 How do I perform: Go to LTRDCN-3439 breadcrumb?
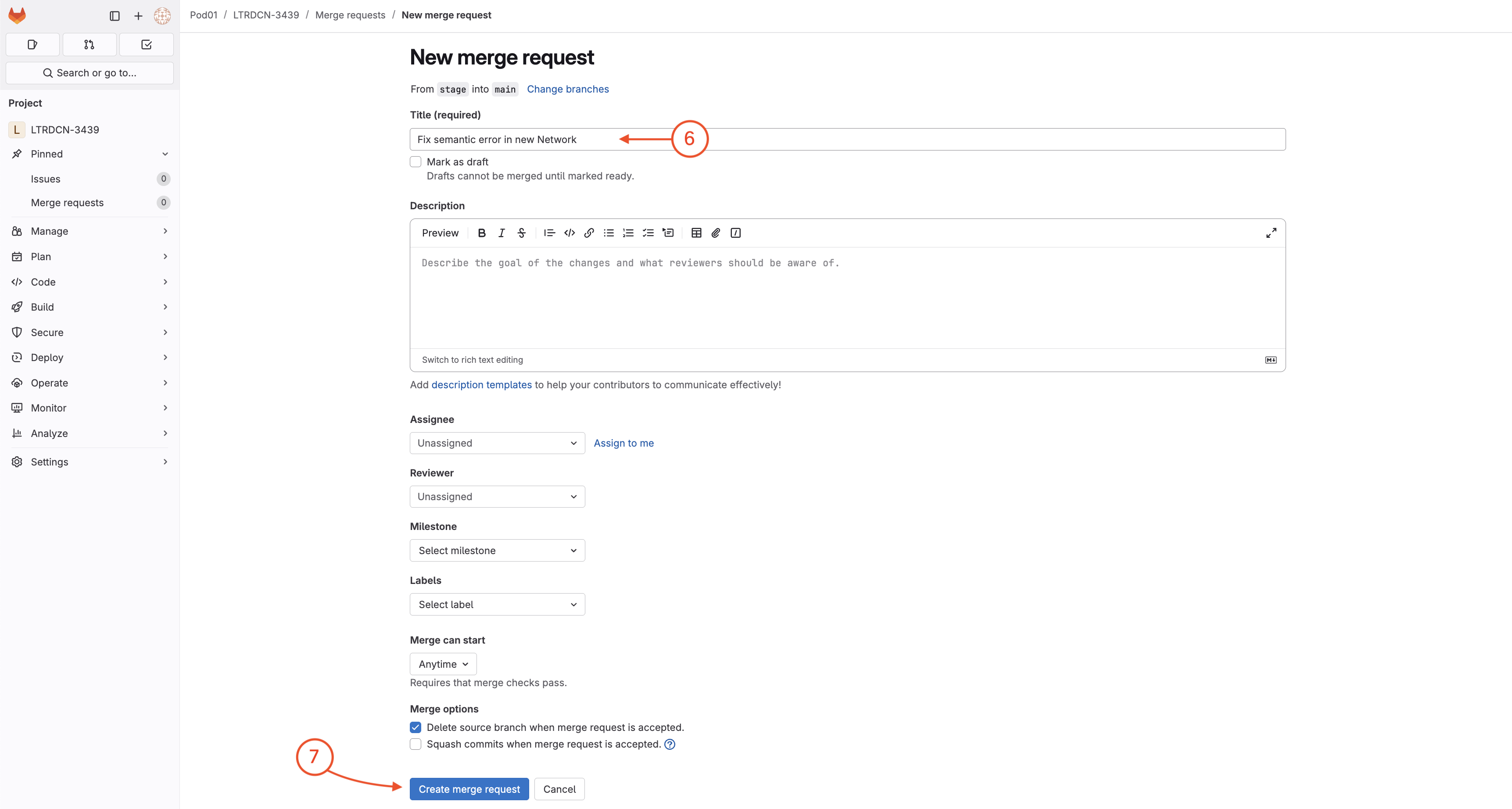tap(266, 15)
